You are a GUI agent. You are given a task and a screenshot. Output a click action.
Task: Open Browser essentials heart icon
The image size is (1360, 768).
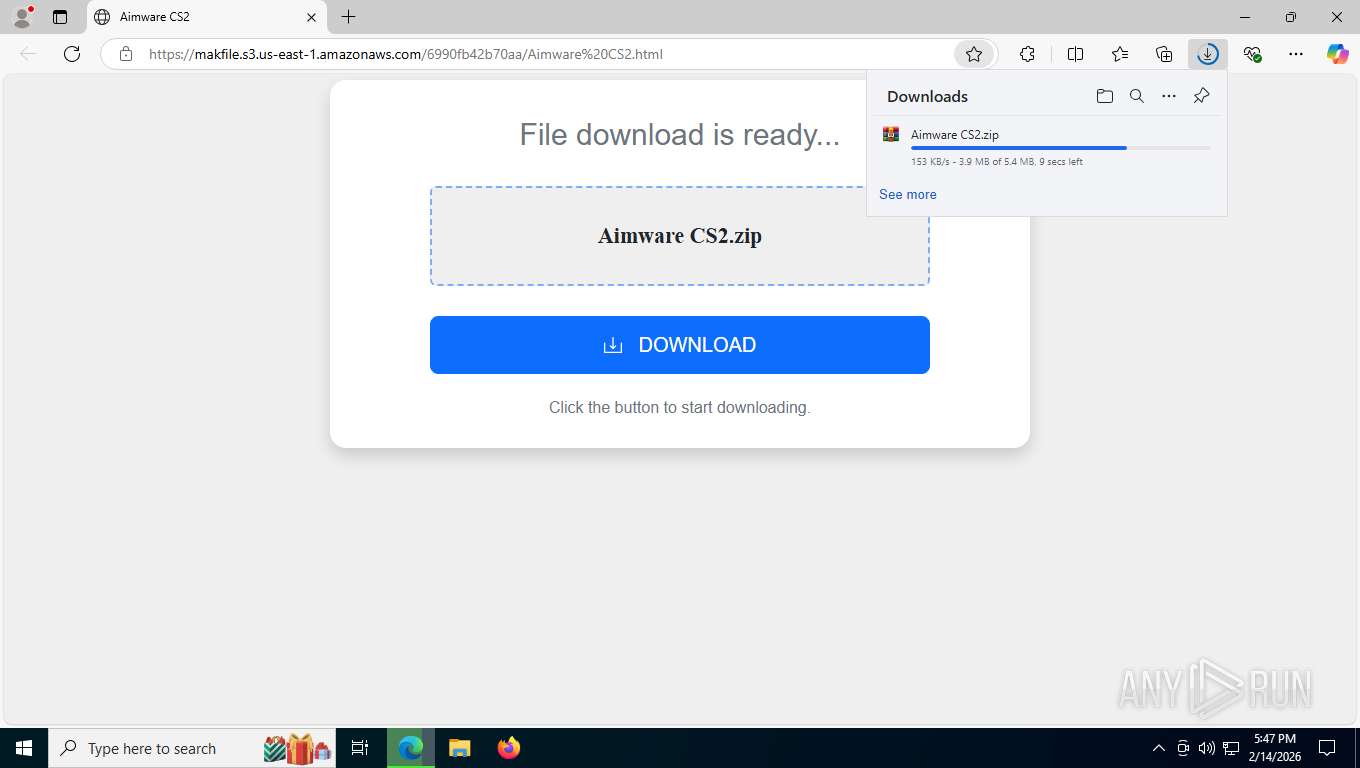[1252, 54]
